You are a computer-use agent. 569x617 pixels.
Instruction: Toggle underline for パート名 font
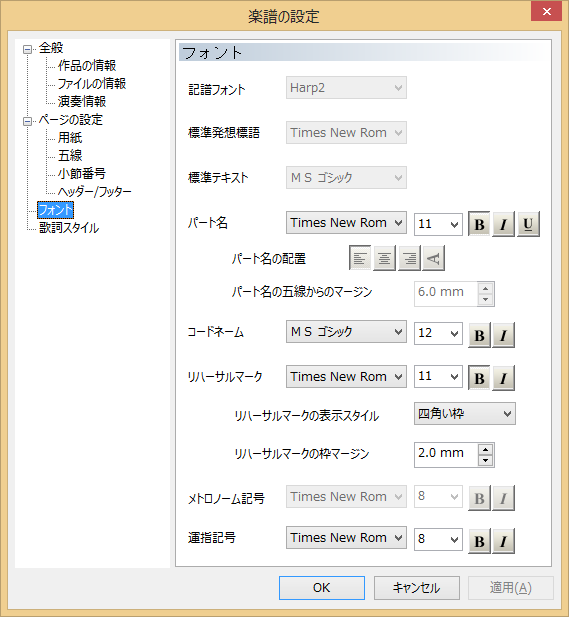tap(528, 224)
